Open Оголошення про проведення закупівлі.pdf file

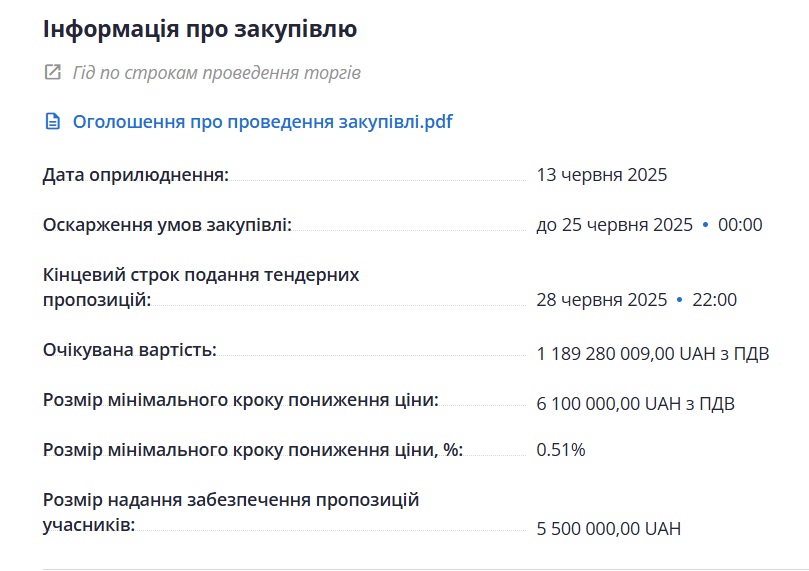coord(263,122)
